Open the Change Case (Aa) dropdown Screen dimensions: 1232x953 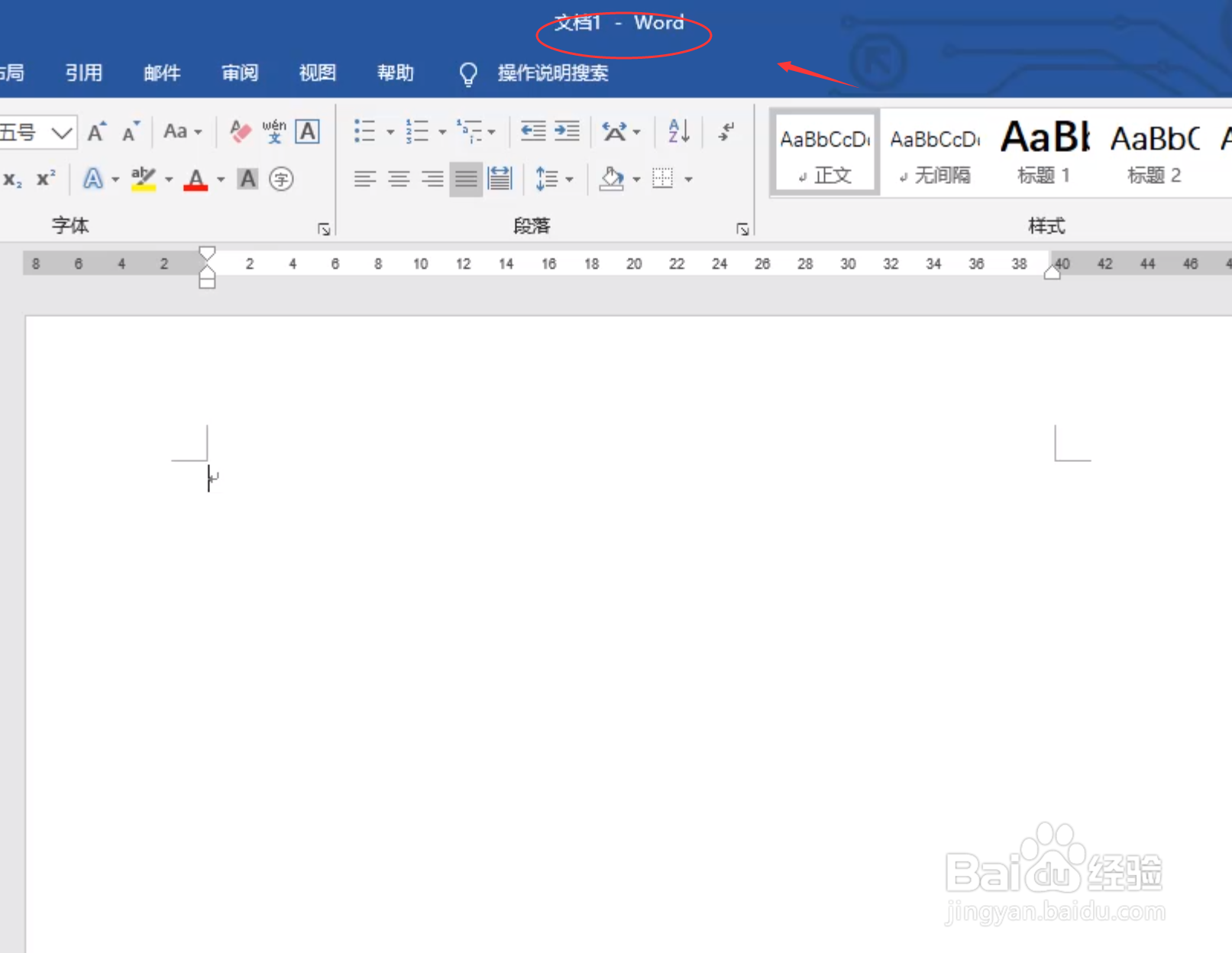183,132
